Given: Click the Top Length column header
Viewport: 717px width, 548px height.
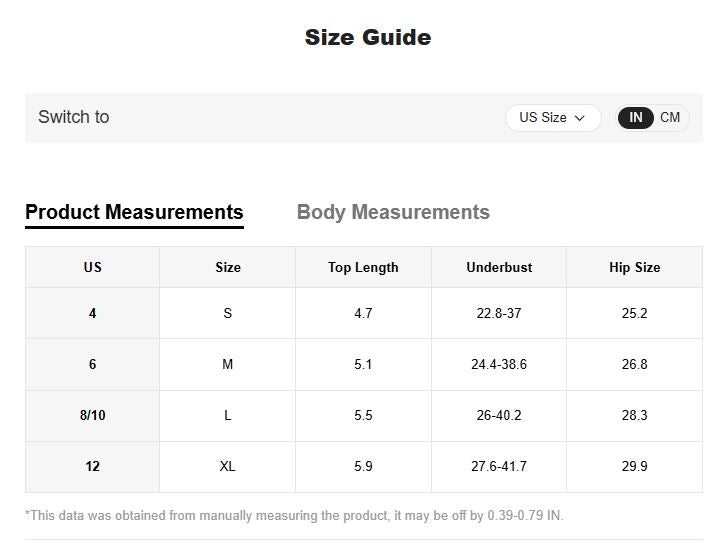Looking at the screenshot, I should [x=363, y=267].
